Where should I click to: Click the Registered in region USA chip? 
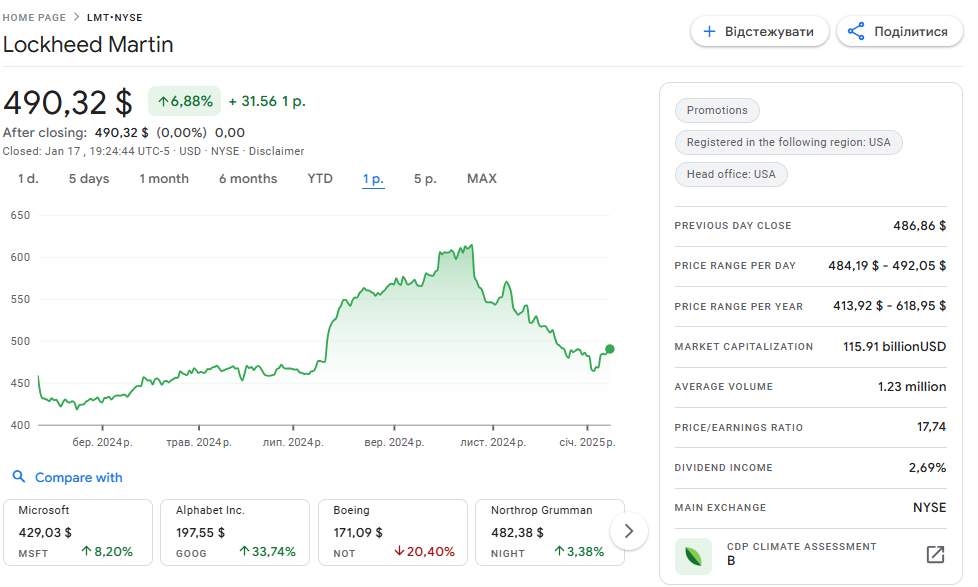click(x=788, y=142)
